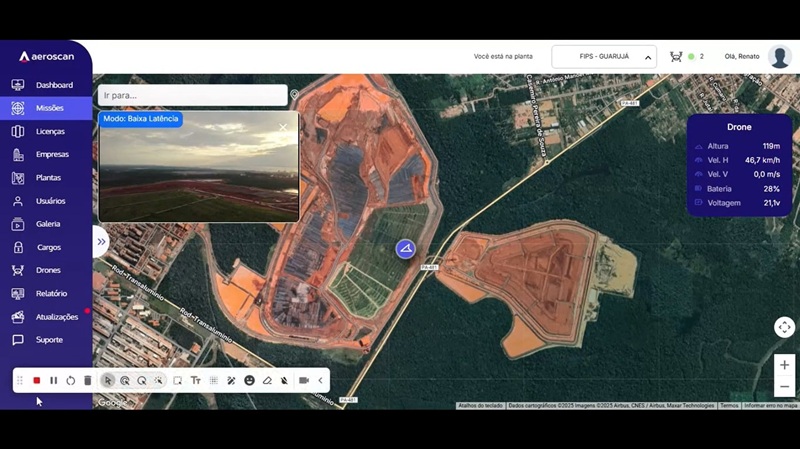Click the Galeria play icon

(18, 224)
